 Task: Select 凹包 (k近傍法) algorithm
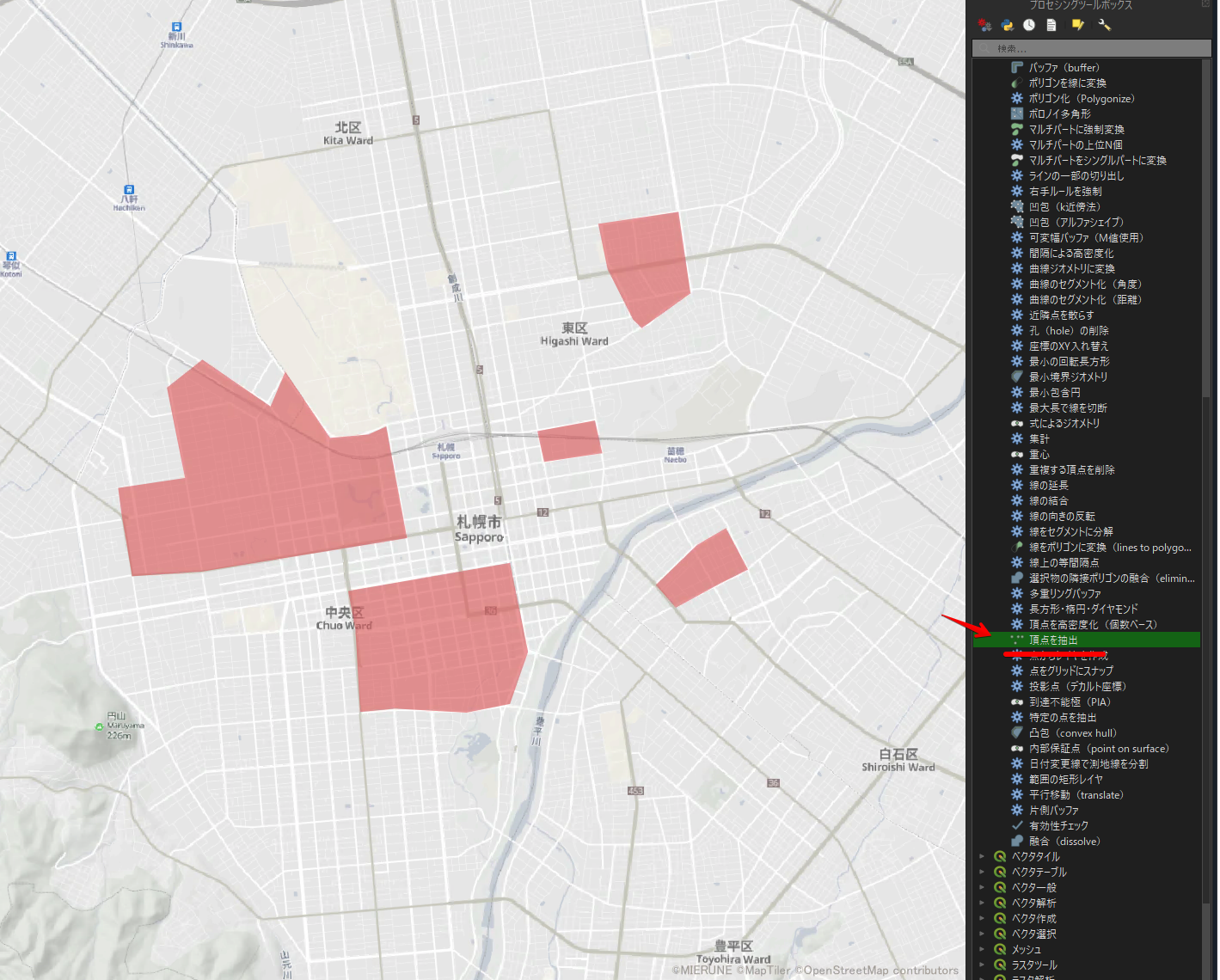(x=1064, y=207)
